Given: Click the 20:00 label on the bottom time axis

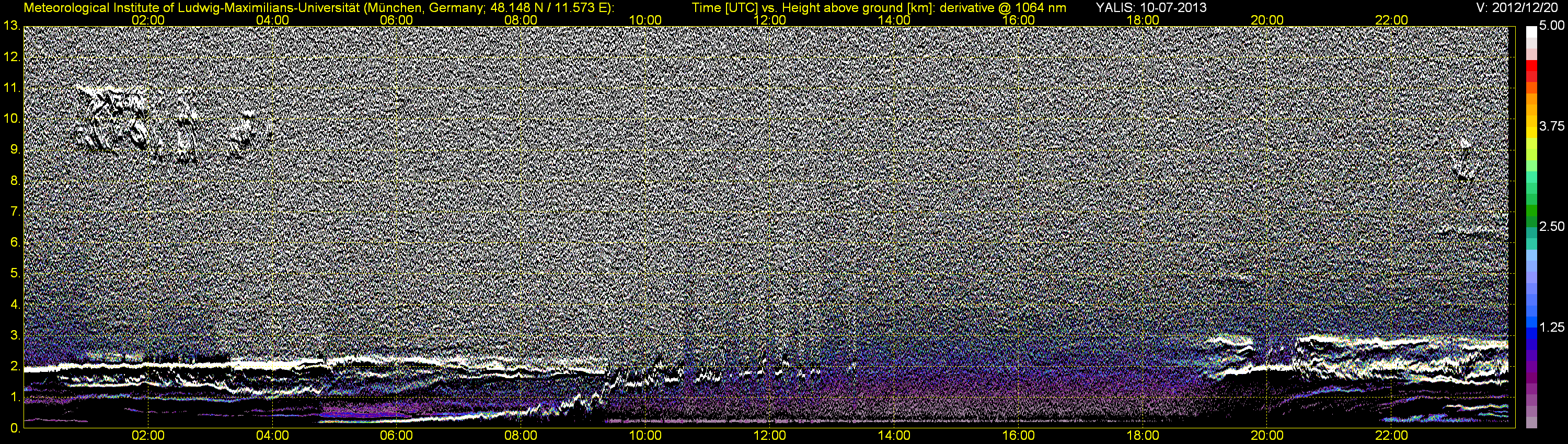Looking at the screenshot, I should click(1267, 436).
